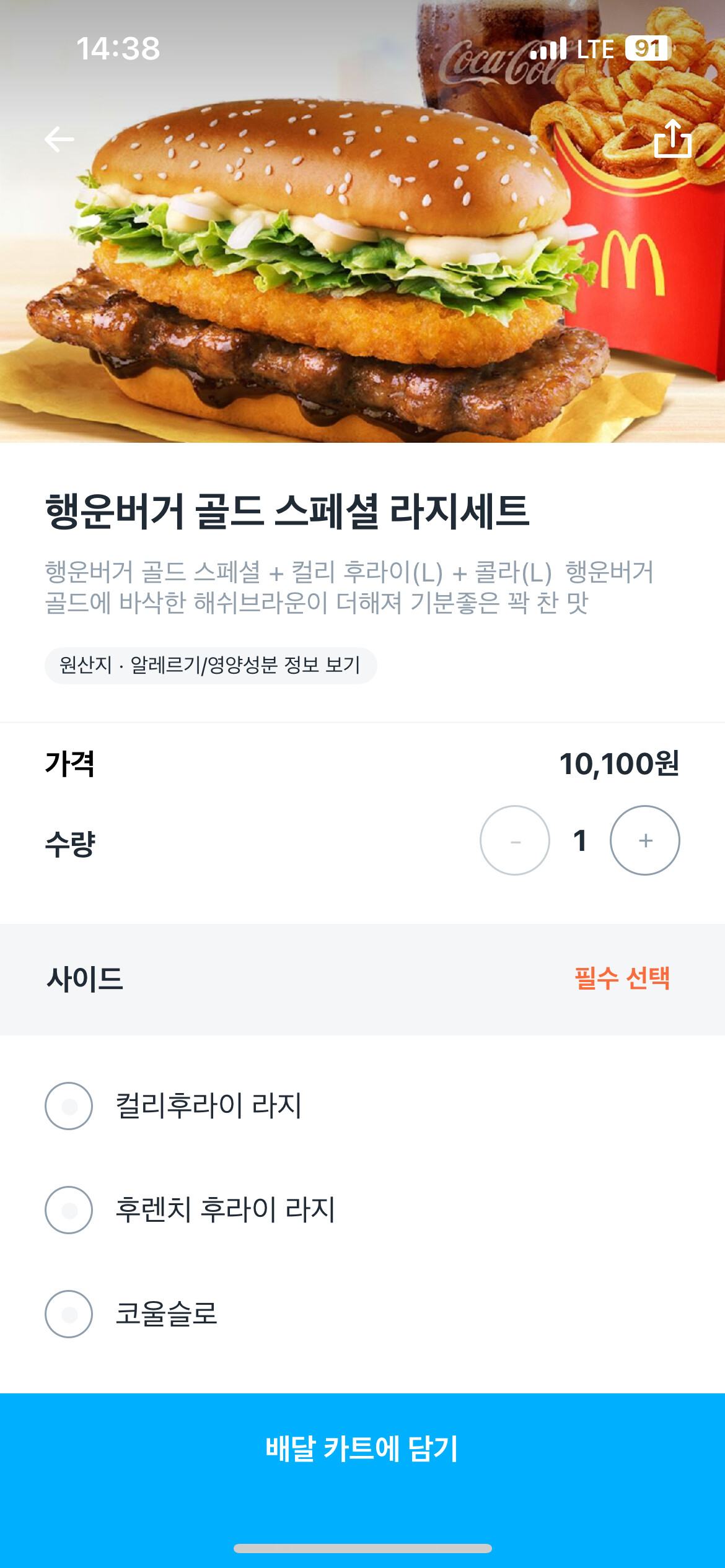
Task: Open 원산지 · 알레르기/영양성분 정보 보기
Action: tap(211, 666)
